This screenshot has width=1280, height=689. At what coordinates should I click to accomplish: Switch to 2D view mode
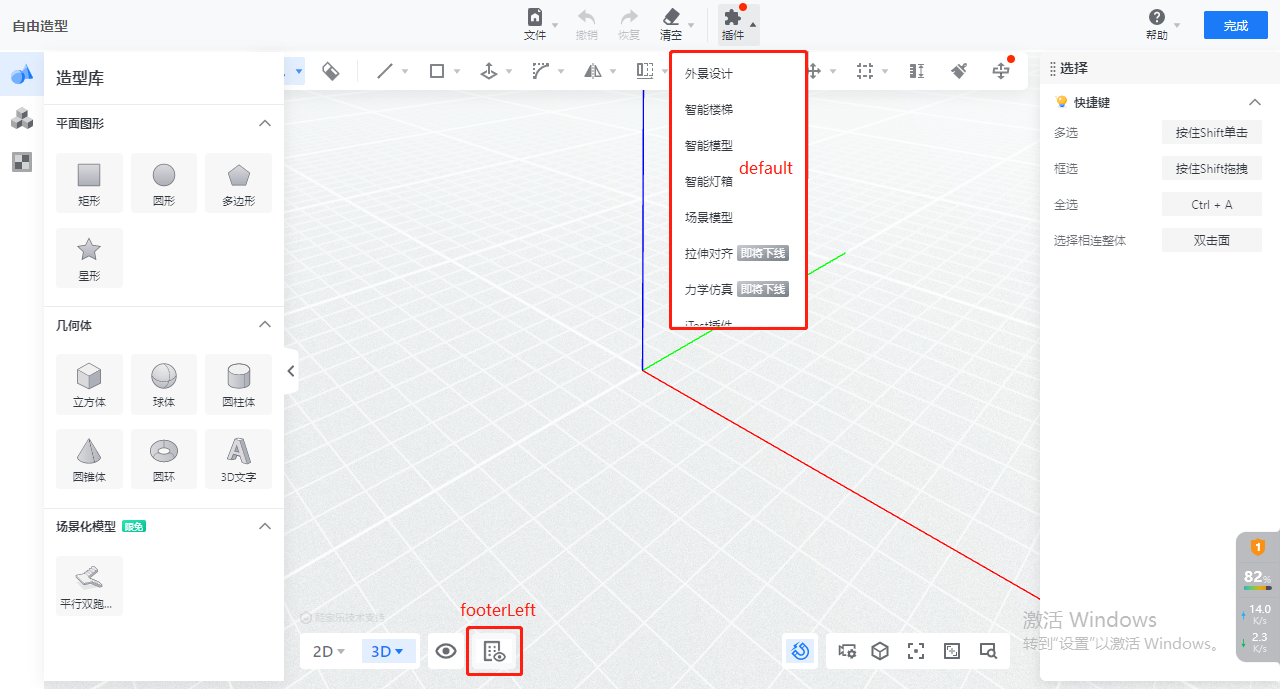coord(329,651)
